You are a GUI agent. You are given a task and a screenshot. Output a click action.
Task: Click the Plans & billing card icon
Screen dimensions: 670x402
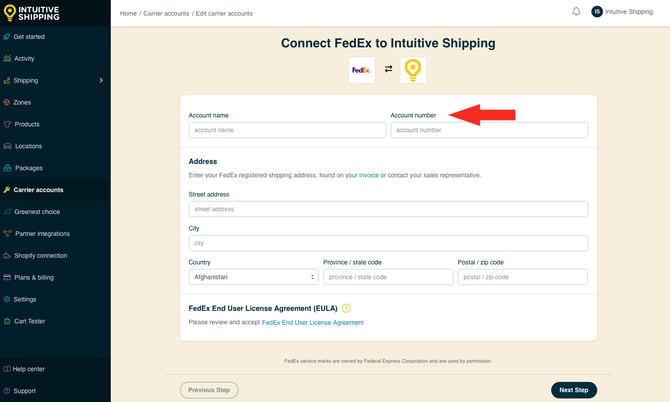pos(7,277)
